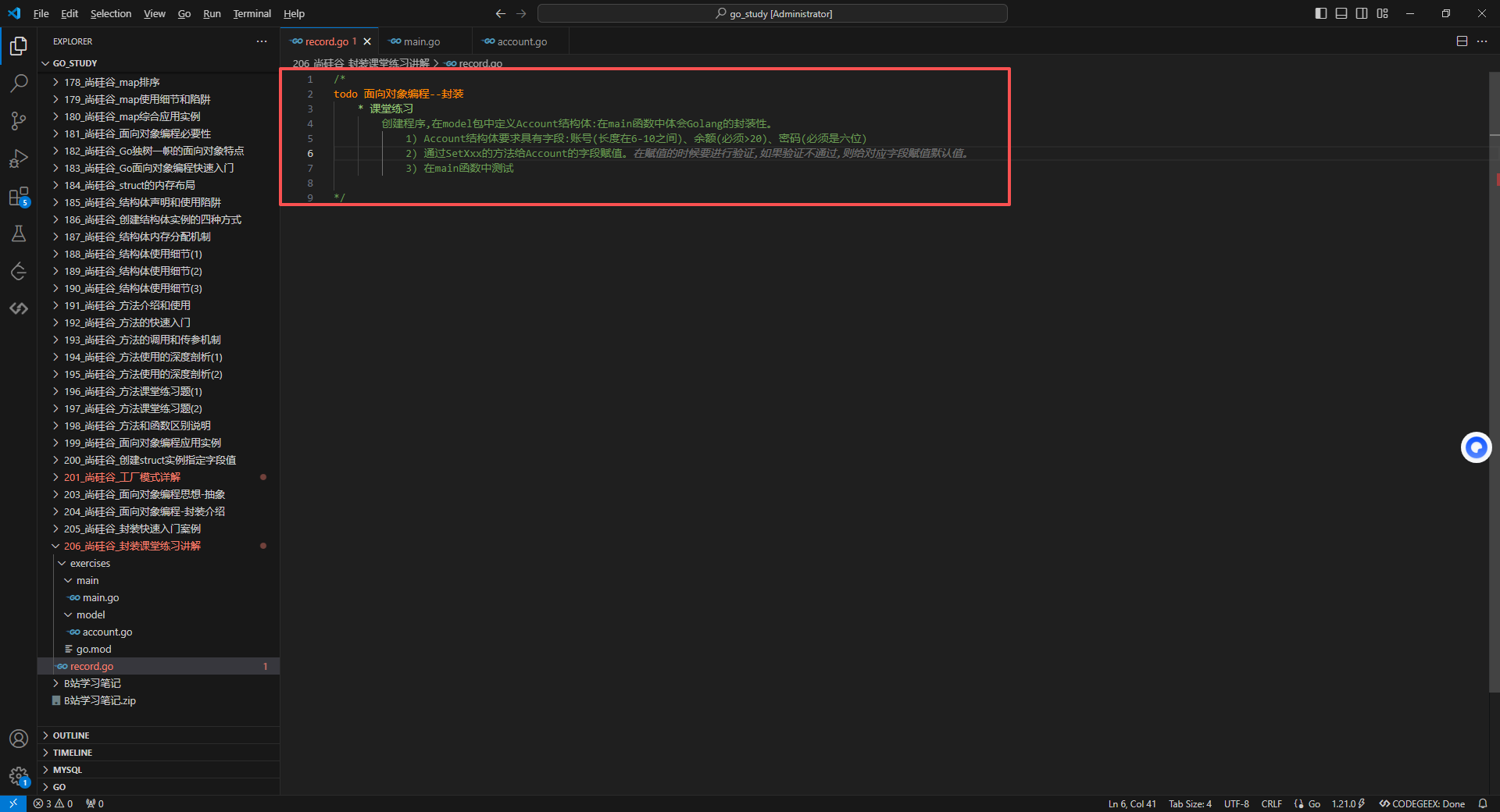Open the Accounts icon
The width and height of the screenshot is (1500, 812).
pyautogui.click(x=19, y=739)
